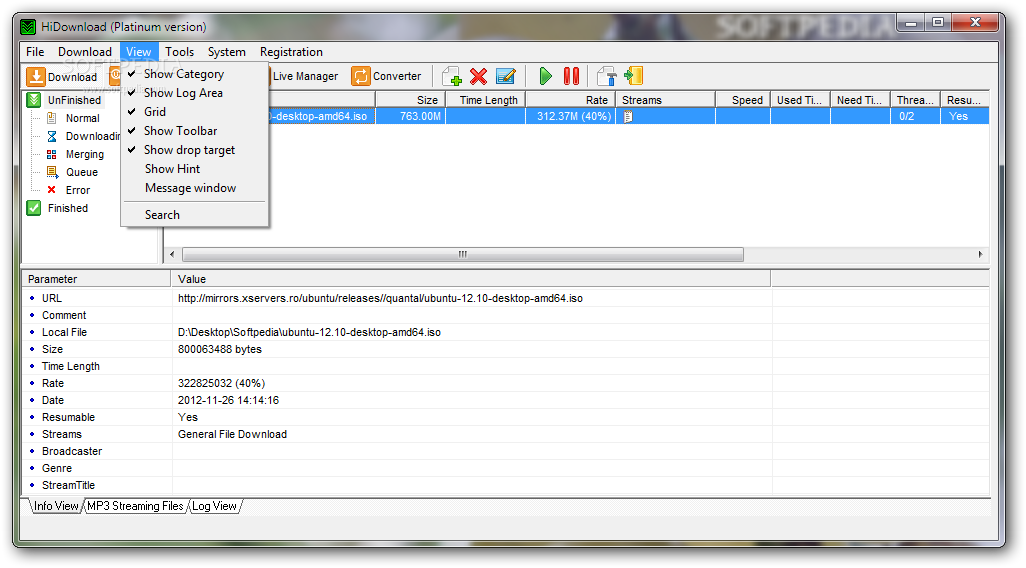Sort by Time Length column header
Image resolution: width=1026 pixels, height=568 pixels.
(x=486, y=100)
